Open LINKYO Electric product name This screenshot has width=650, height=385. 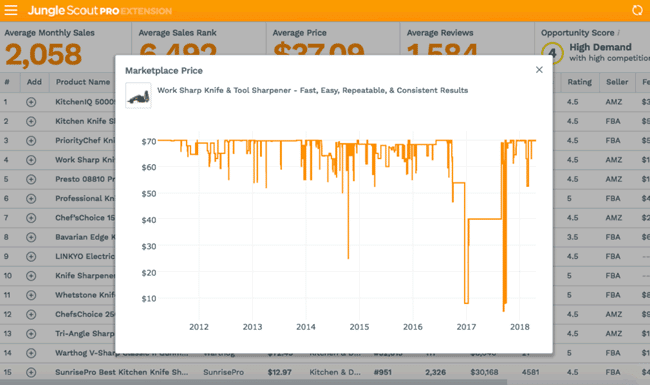[x=85, y=257]
